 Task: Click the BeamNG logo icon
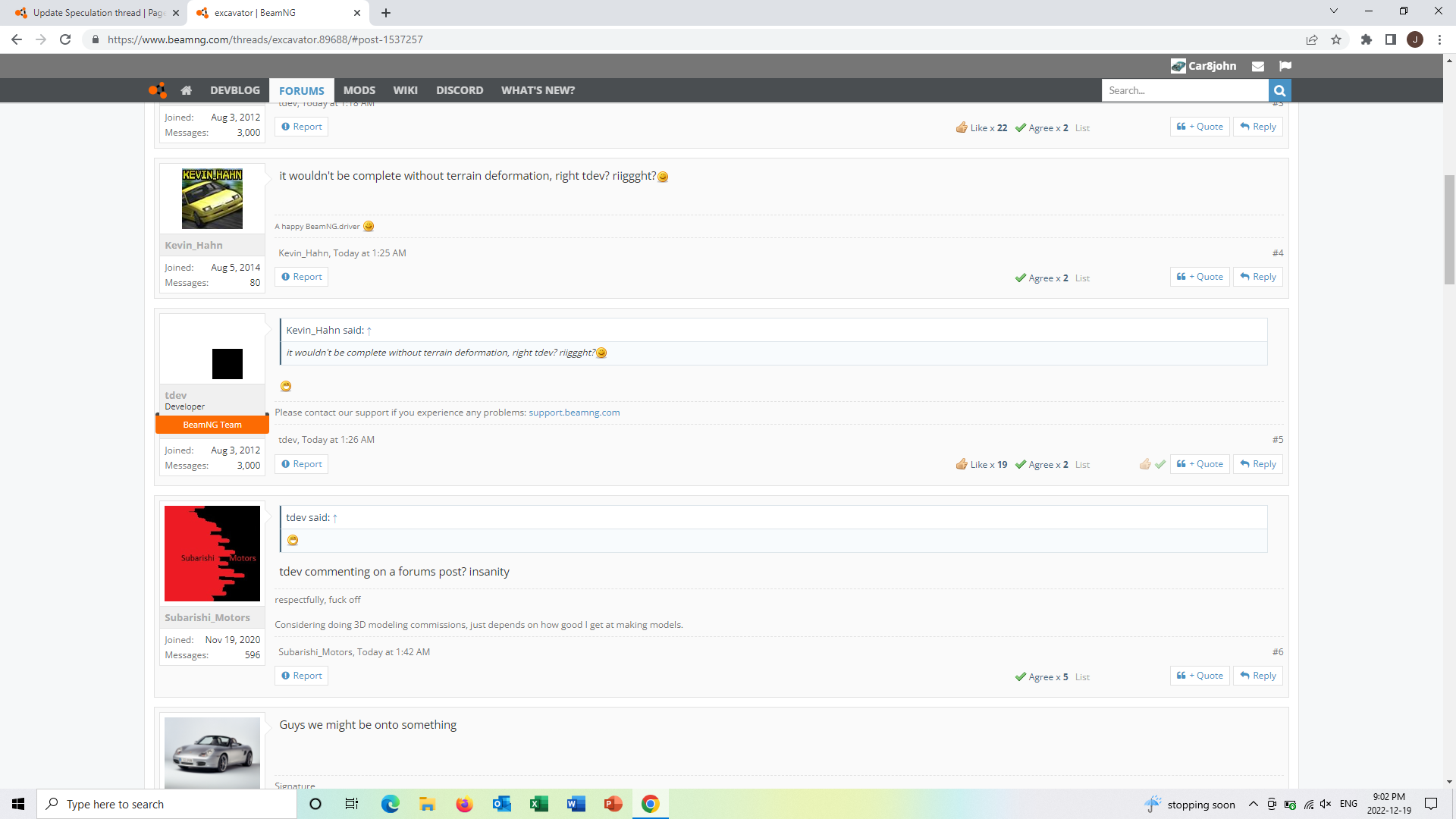pyautogui.click(x=157, y=90)
